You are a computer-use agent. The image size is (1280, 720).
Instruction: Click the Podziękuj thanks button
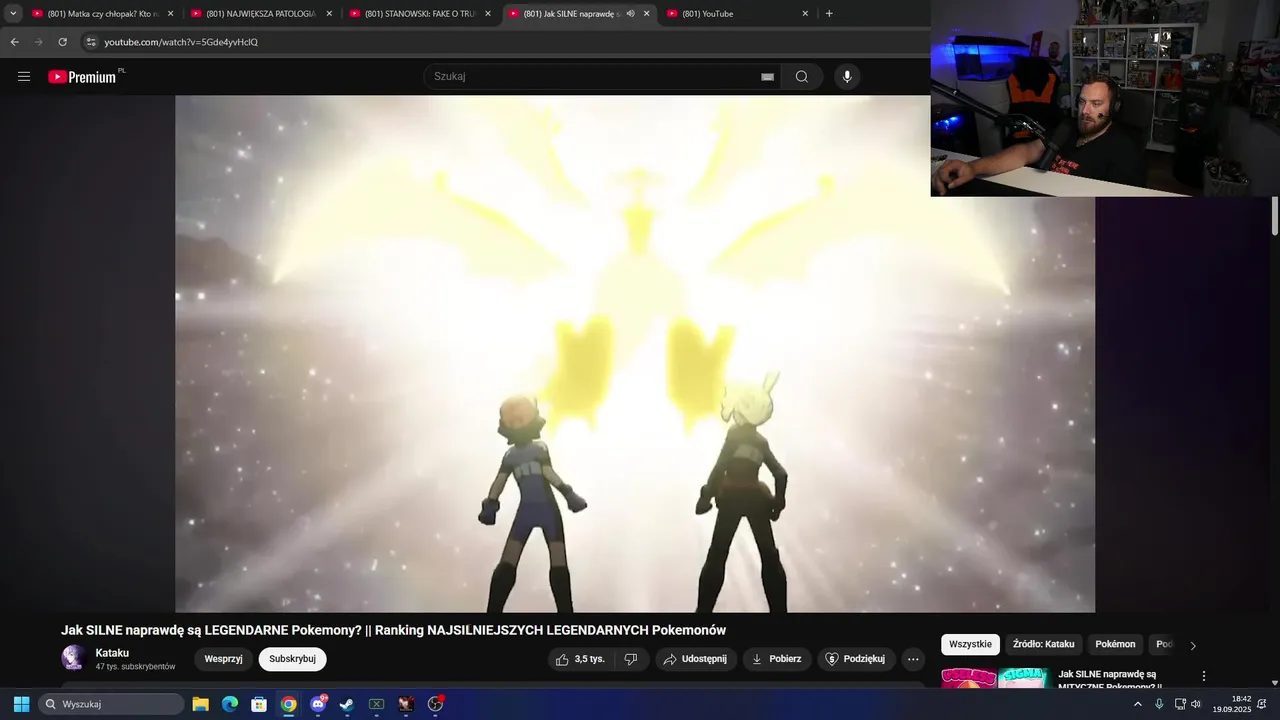[x=855, y=659]
